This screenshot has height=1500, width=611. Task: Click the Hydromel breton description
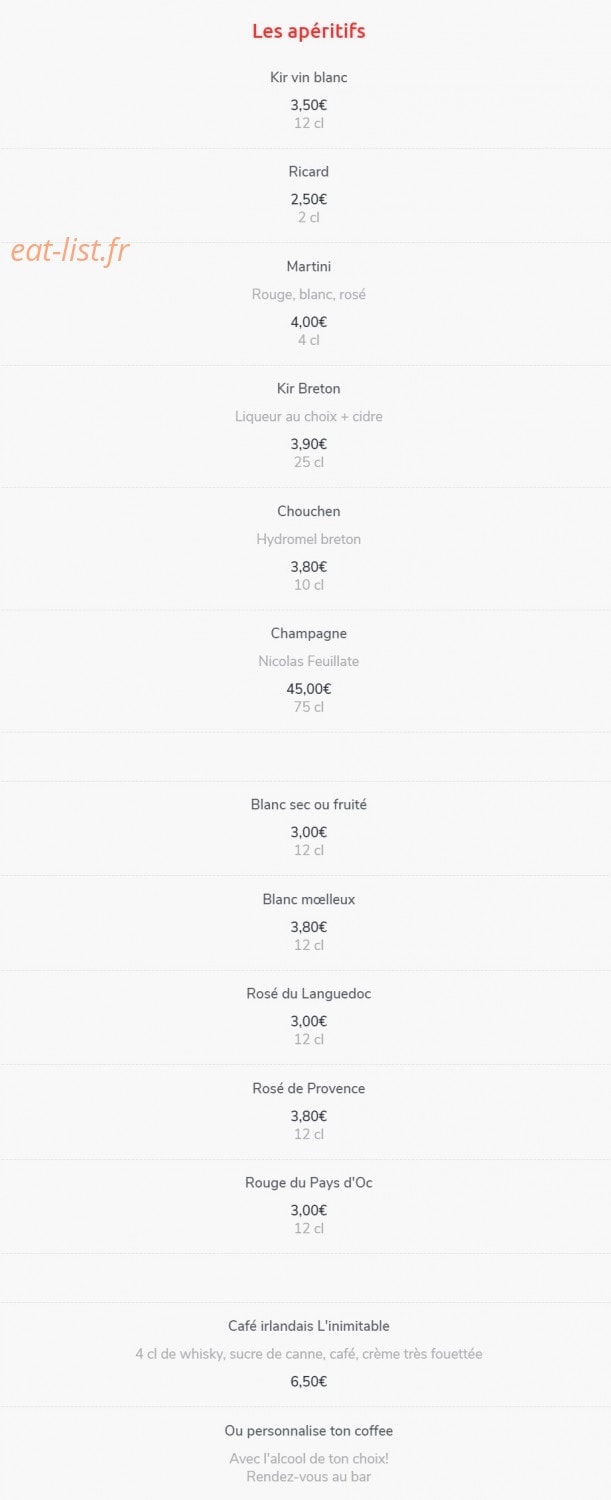[309, 539]
